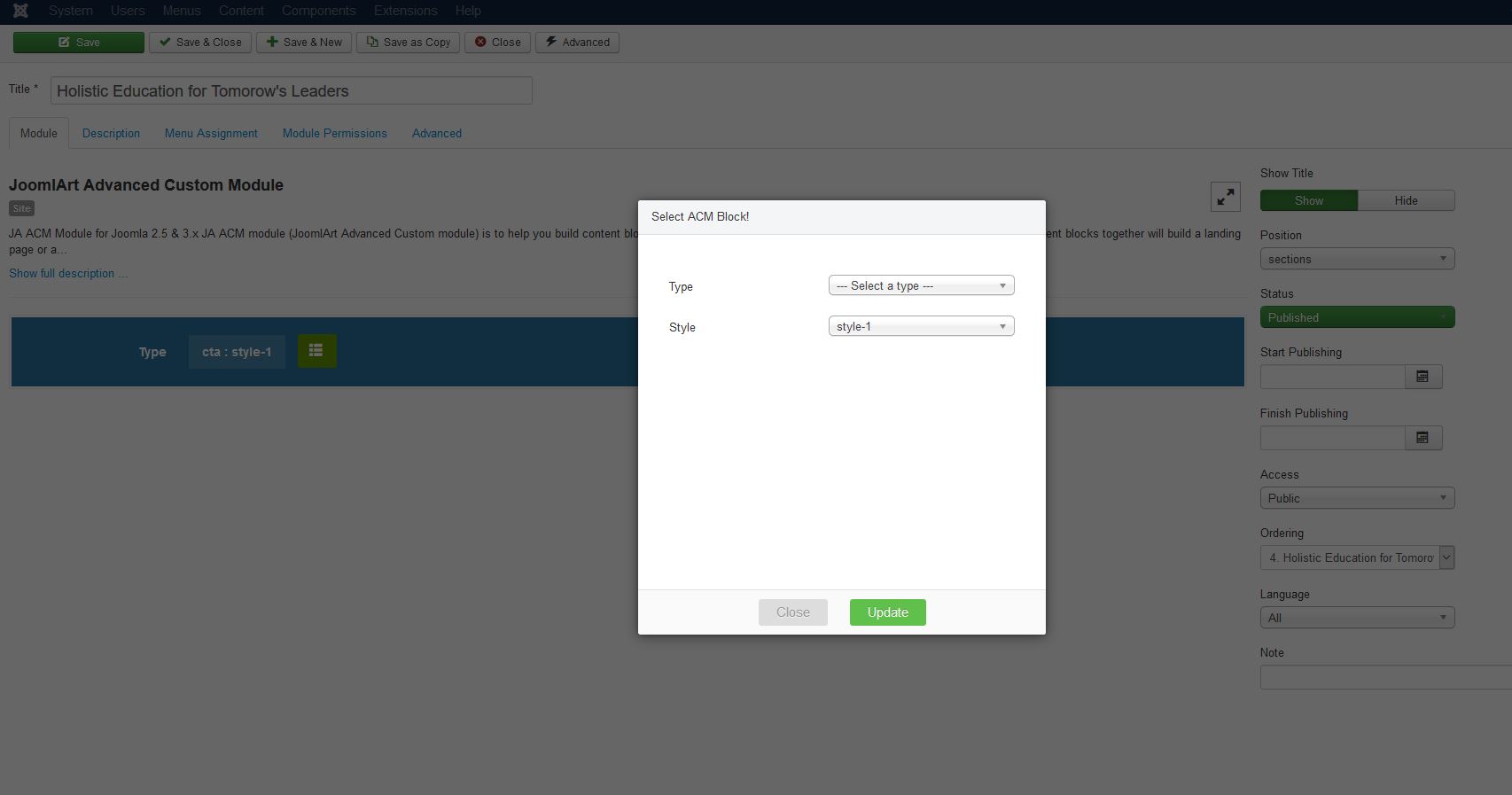Click the Select ACM Block! dialog title
The width and height of the screenshot is (1512, 795).
click(x=700, y=216)
